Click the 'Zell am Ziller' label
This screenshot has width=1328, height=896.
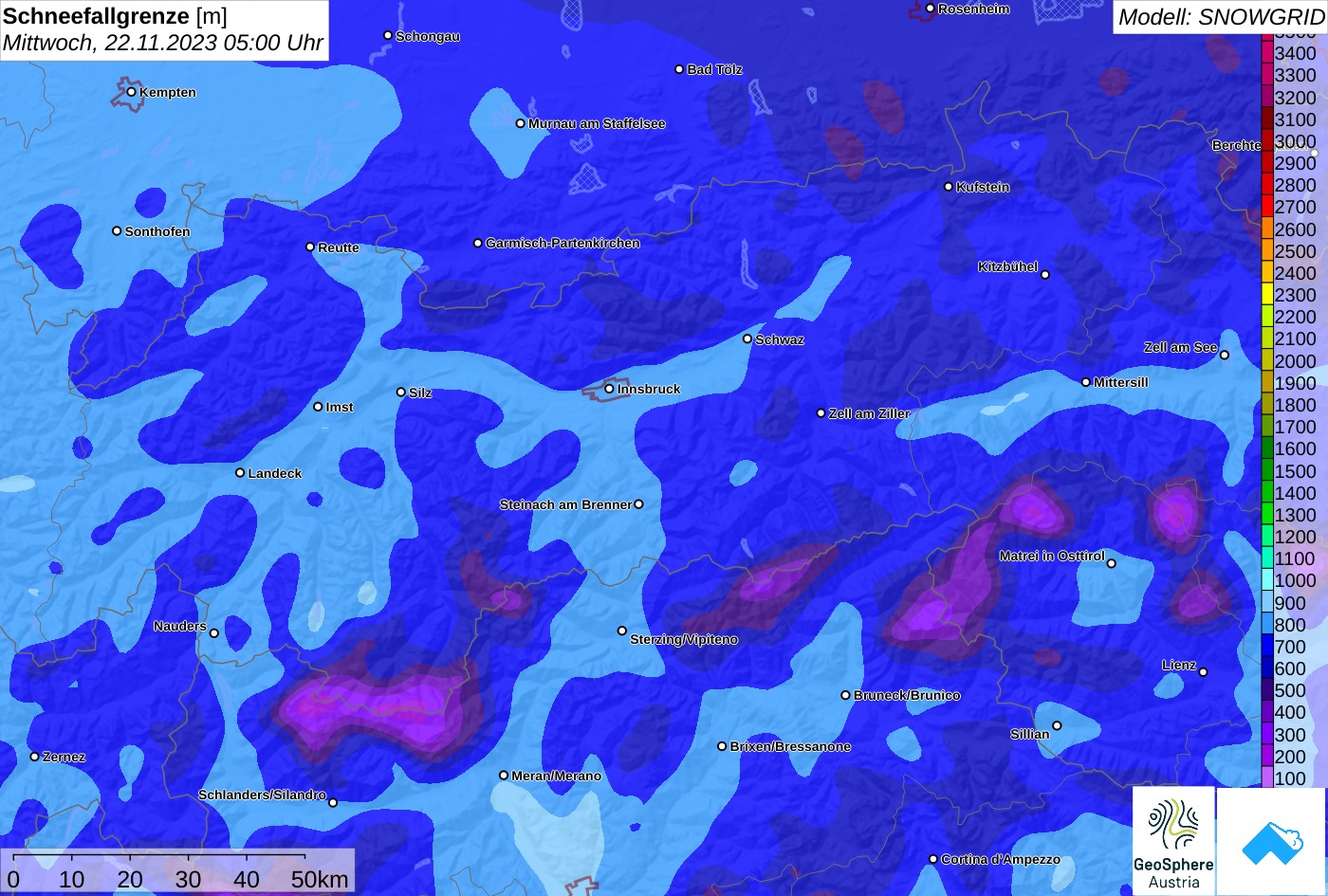click(869, 414)
